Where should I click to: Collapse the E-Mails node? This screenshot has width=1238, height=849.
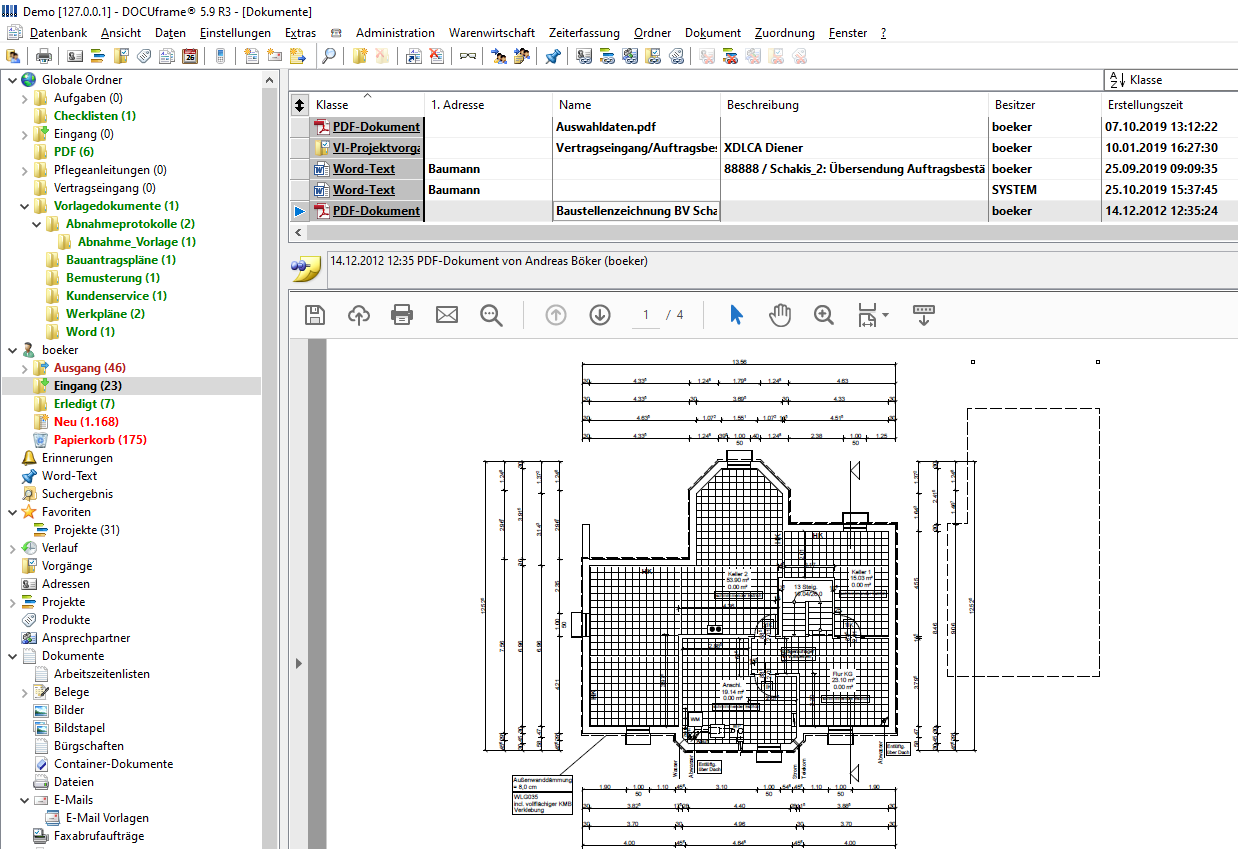(x=25, y=800)
